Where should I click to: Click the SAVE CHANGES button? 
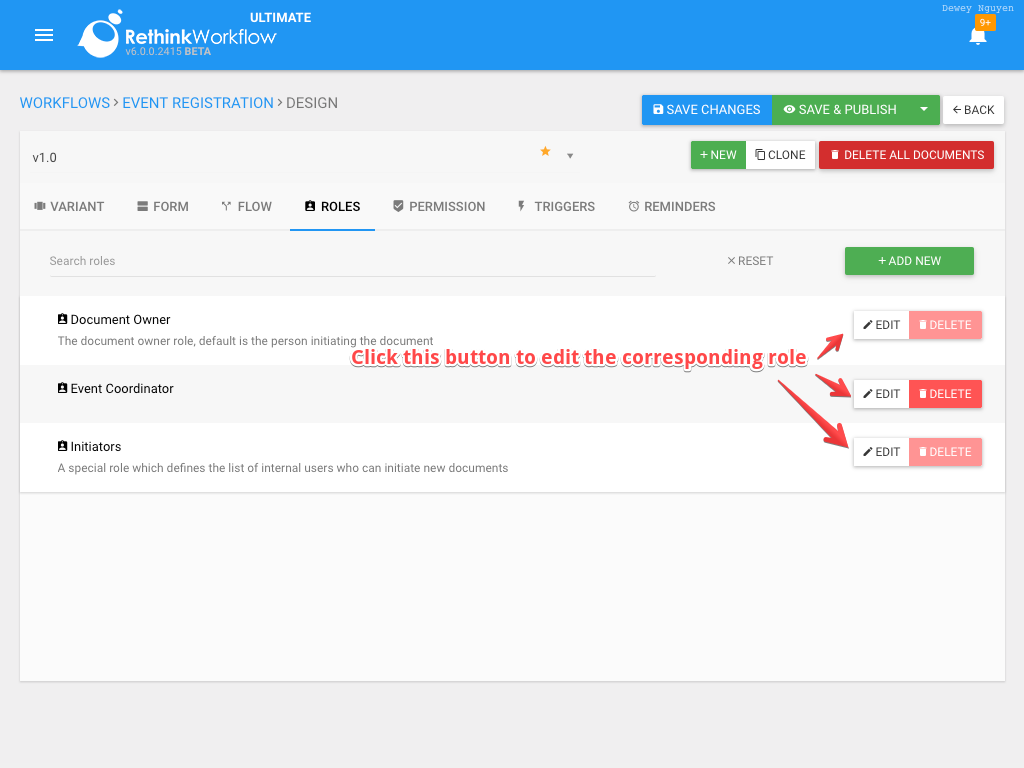click(706, 110)
